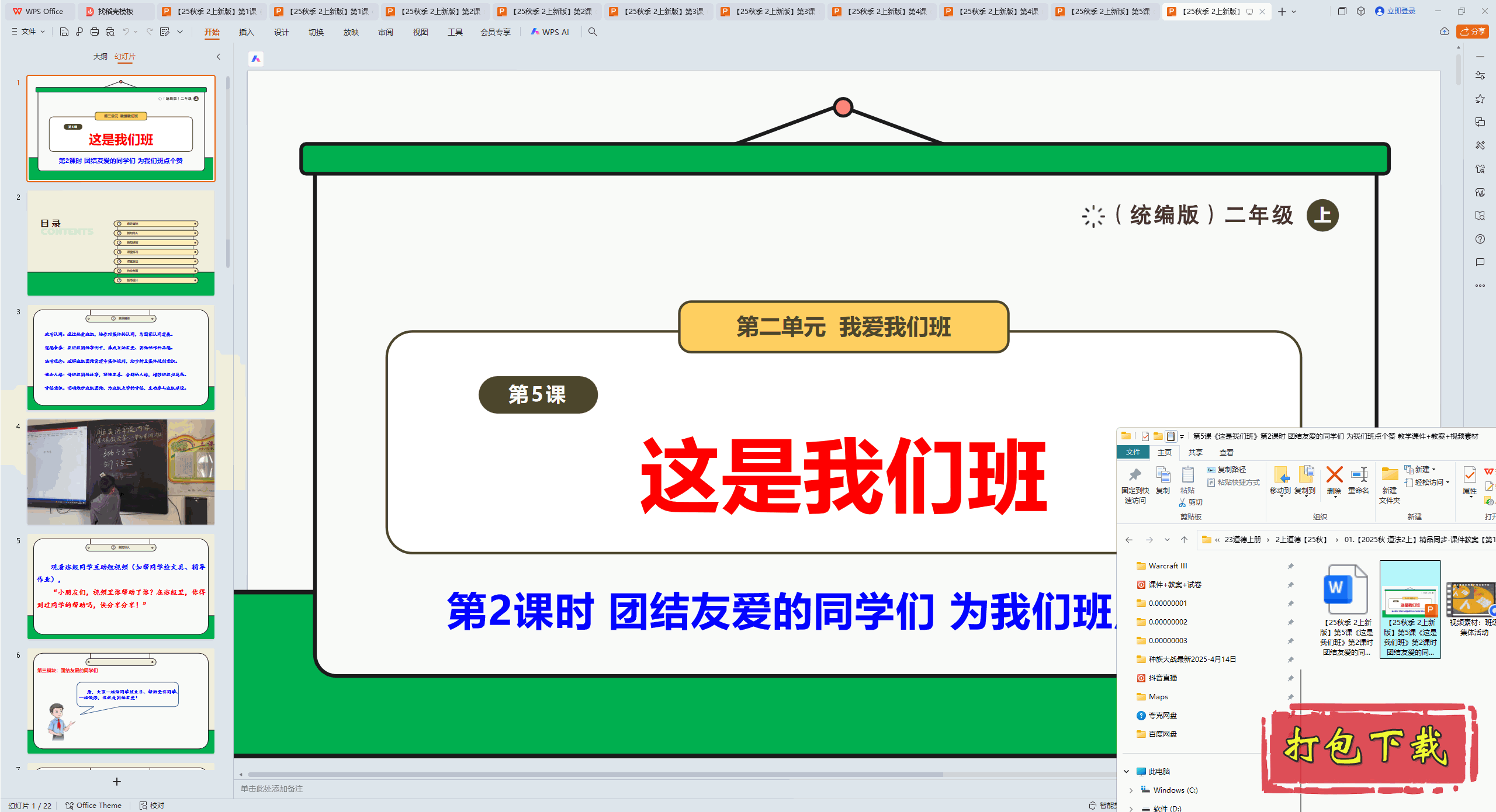Viewport: 1496px width, 812px height.
Task: Click the search magnifier icon
Action: [593, 32]
